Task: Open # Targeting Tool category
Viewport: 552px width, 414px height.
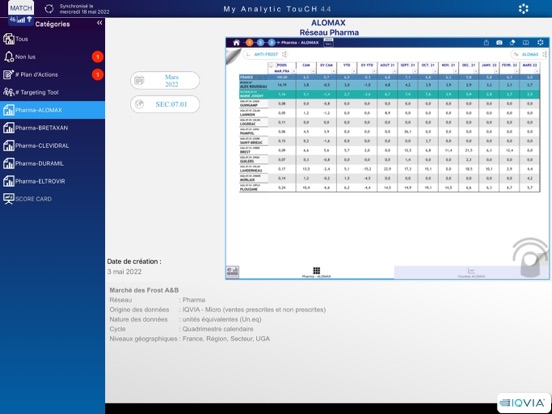Action: pos(52,92)
